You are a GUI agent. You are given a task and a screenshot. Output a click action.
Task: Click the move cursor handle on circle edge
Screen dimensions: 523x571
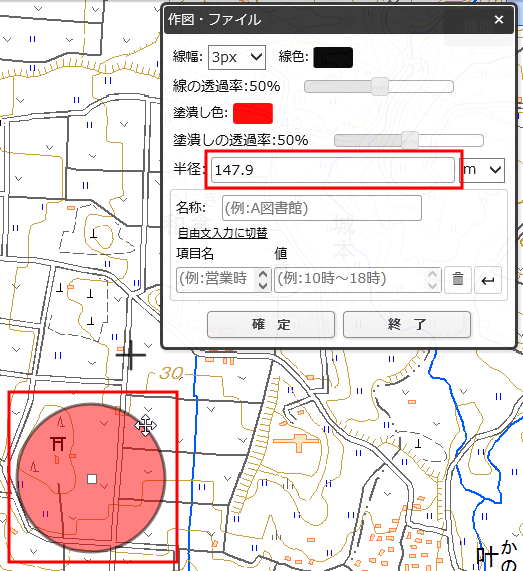pos(145,425)
